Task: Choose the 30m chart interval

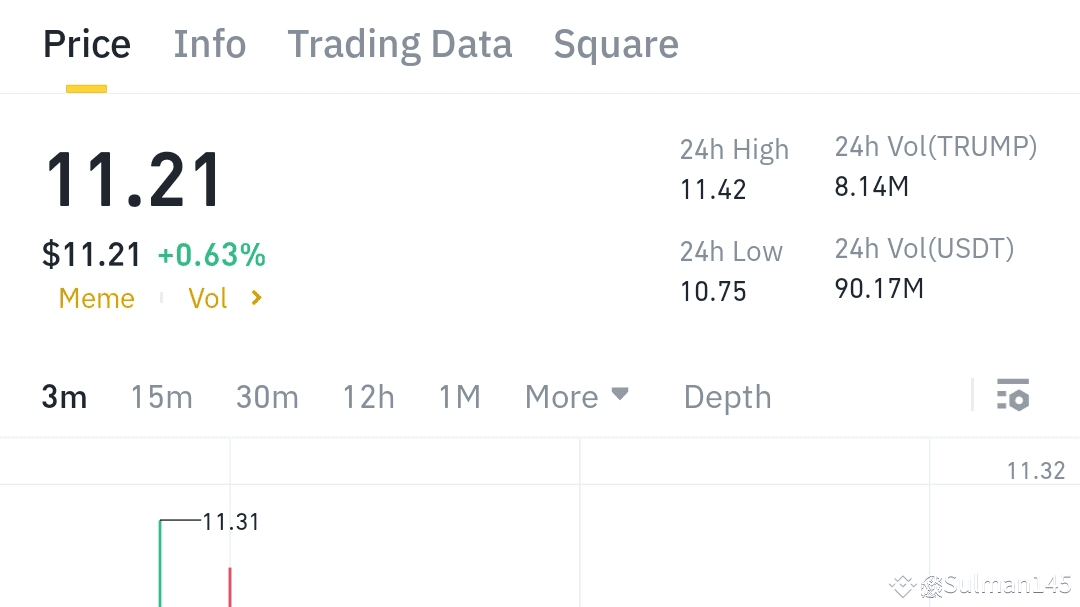Action: pos(267,397)
